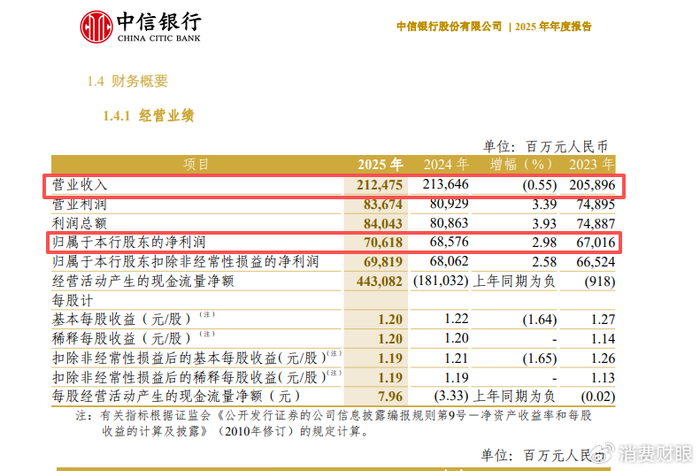
Task: Select the footnote beginning 注:有关指标根据证监会
Action: tap(333, 423)
